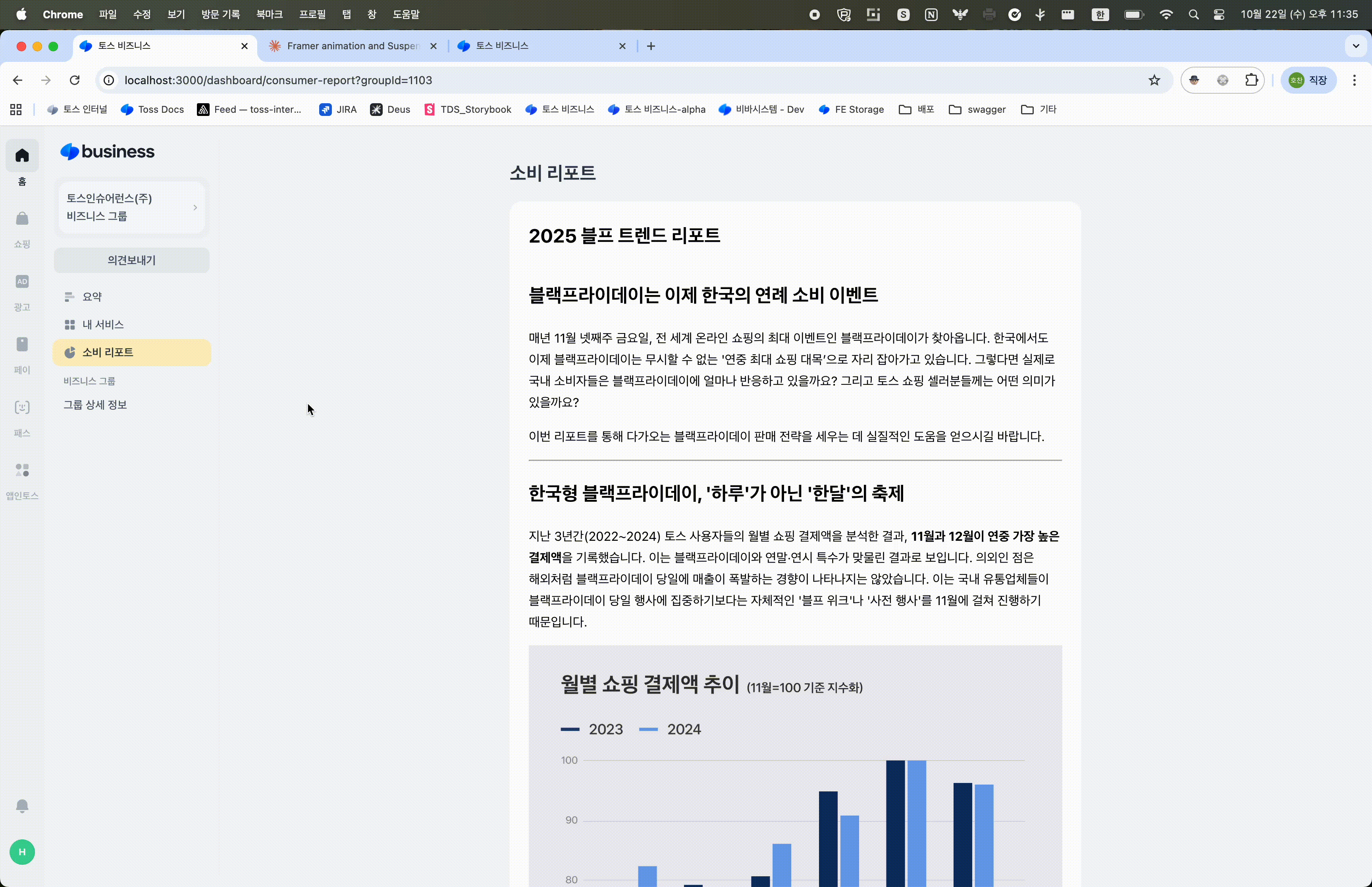Open 그룹 상세 정보 link
This screenshot has height=887, width=1372.
click(x=95, y=405)
